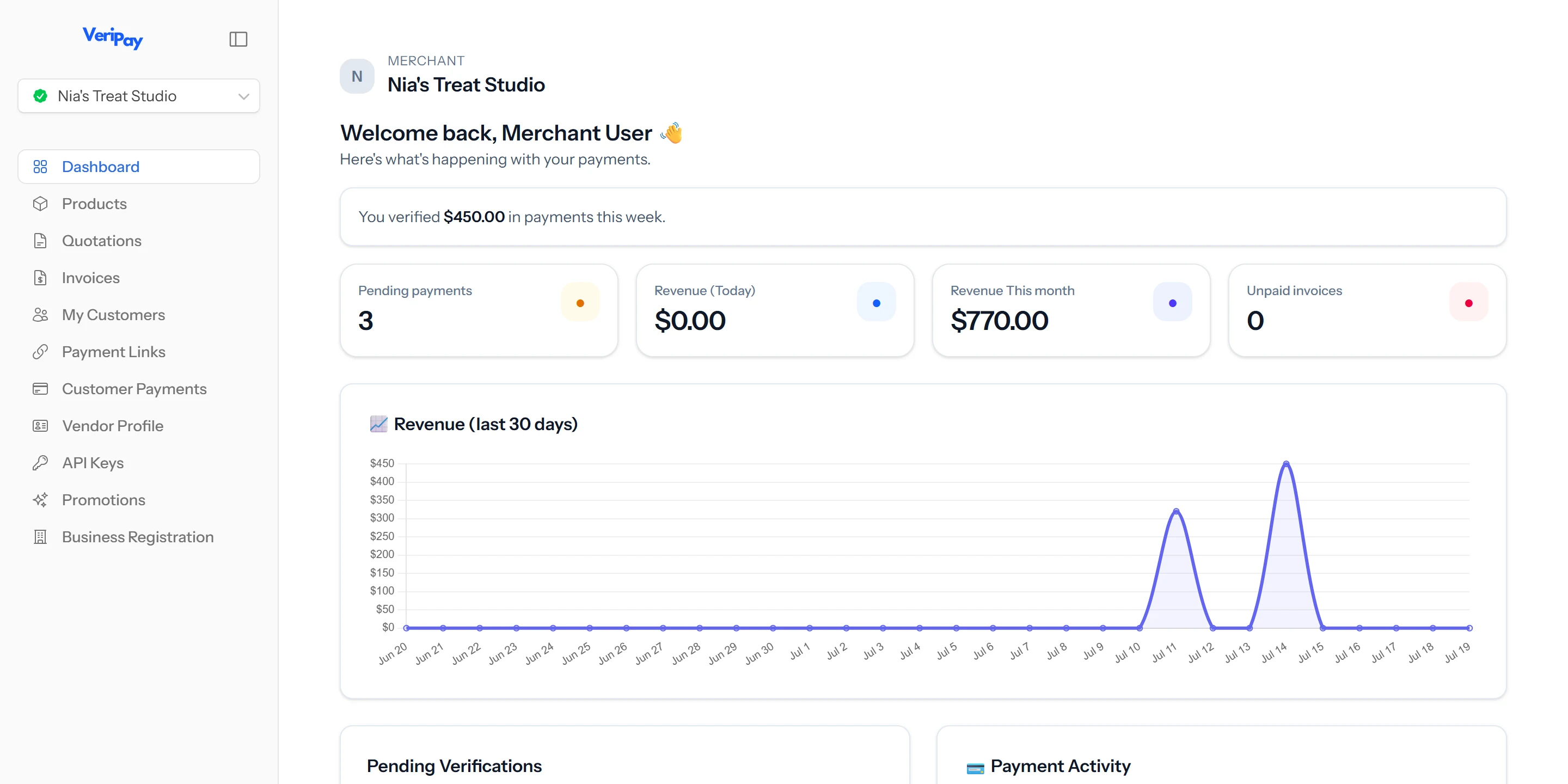Open the Revenue (Today) card
Screen dimensions: 1568x784
[775, 310]
